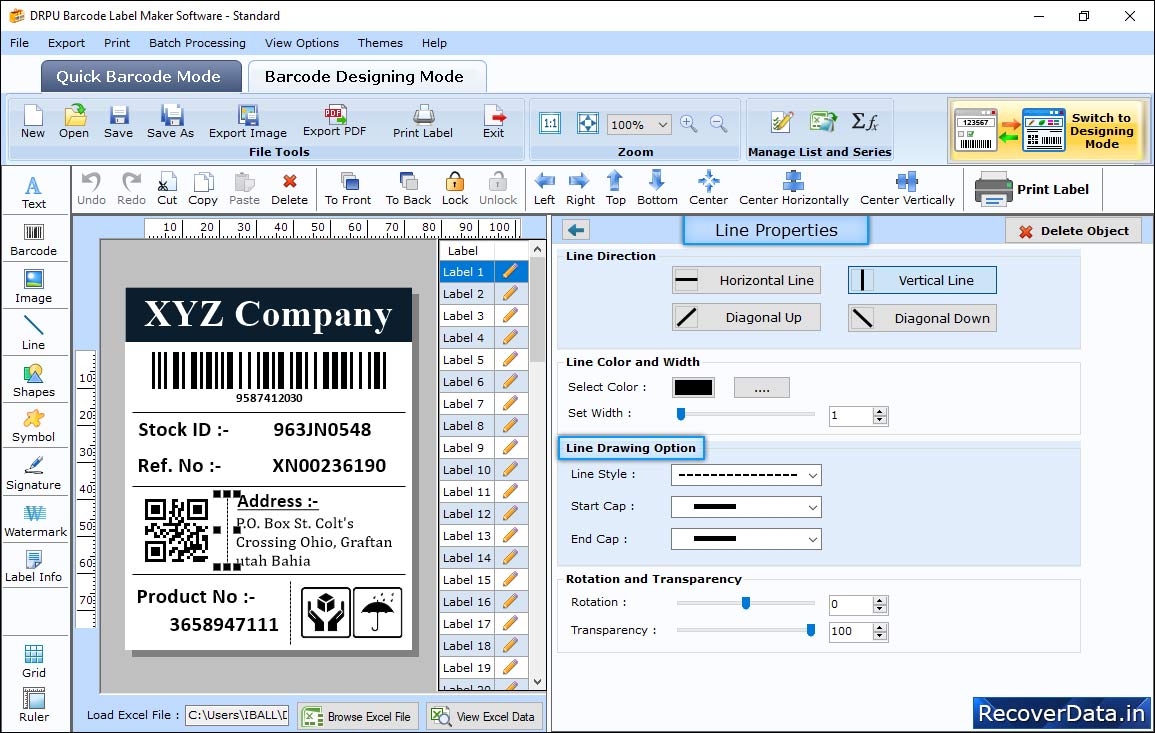Select the Shapes tool
1155x733 pixels.
click(33, 380)
